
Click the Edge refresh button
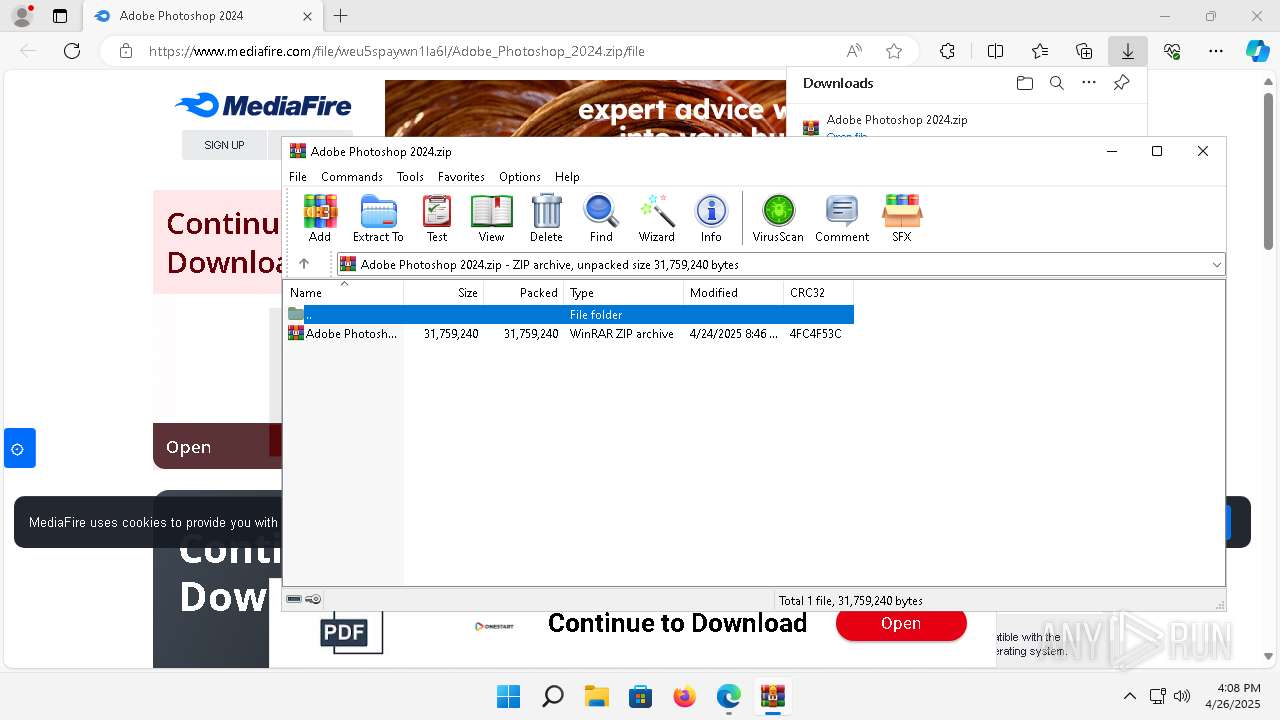pos(72,51)
